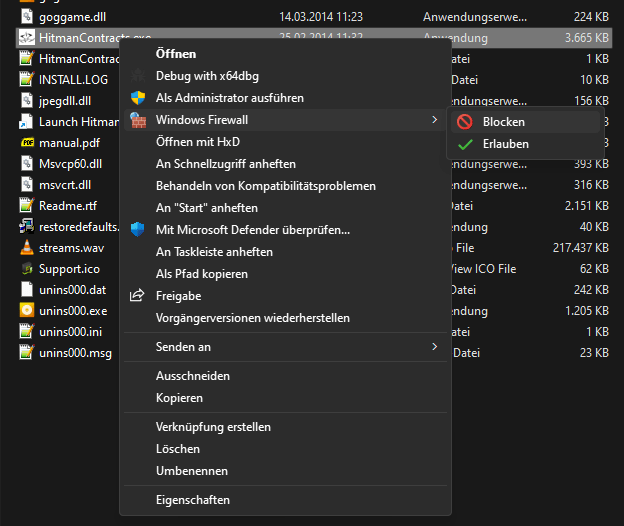Select the goggame.dll file name
Screen dimensions: 624x526
coord(72,17)
